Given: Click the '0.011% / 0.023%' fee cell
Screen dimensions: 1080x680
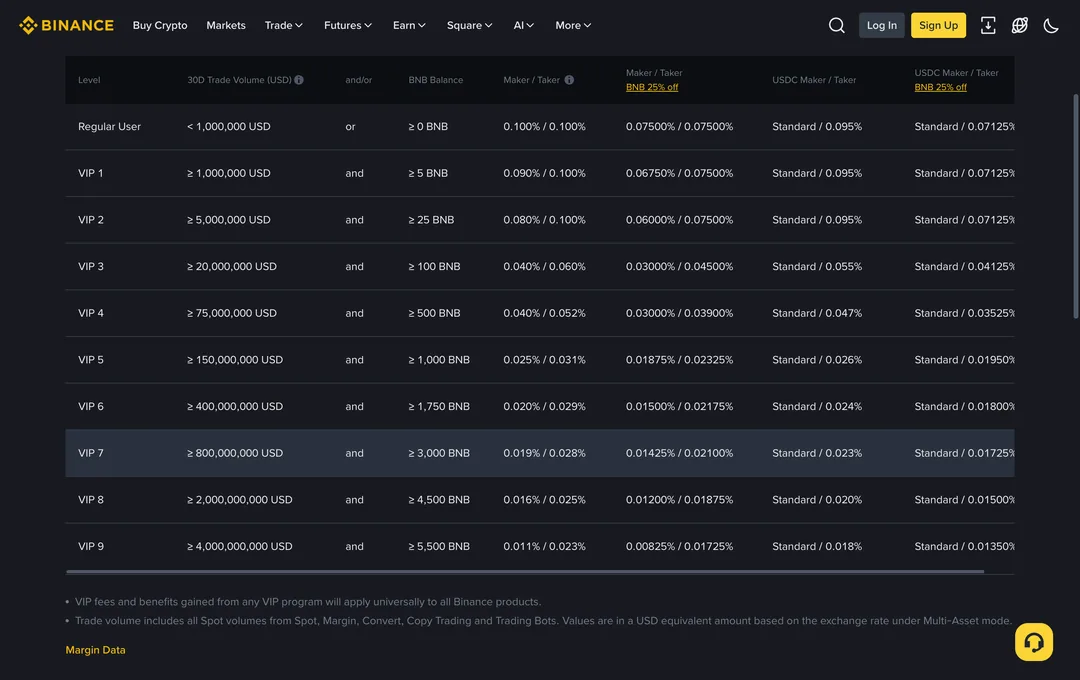Looking at the screenshot, I should [544, 546].
